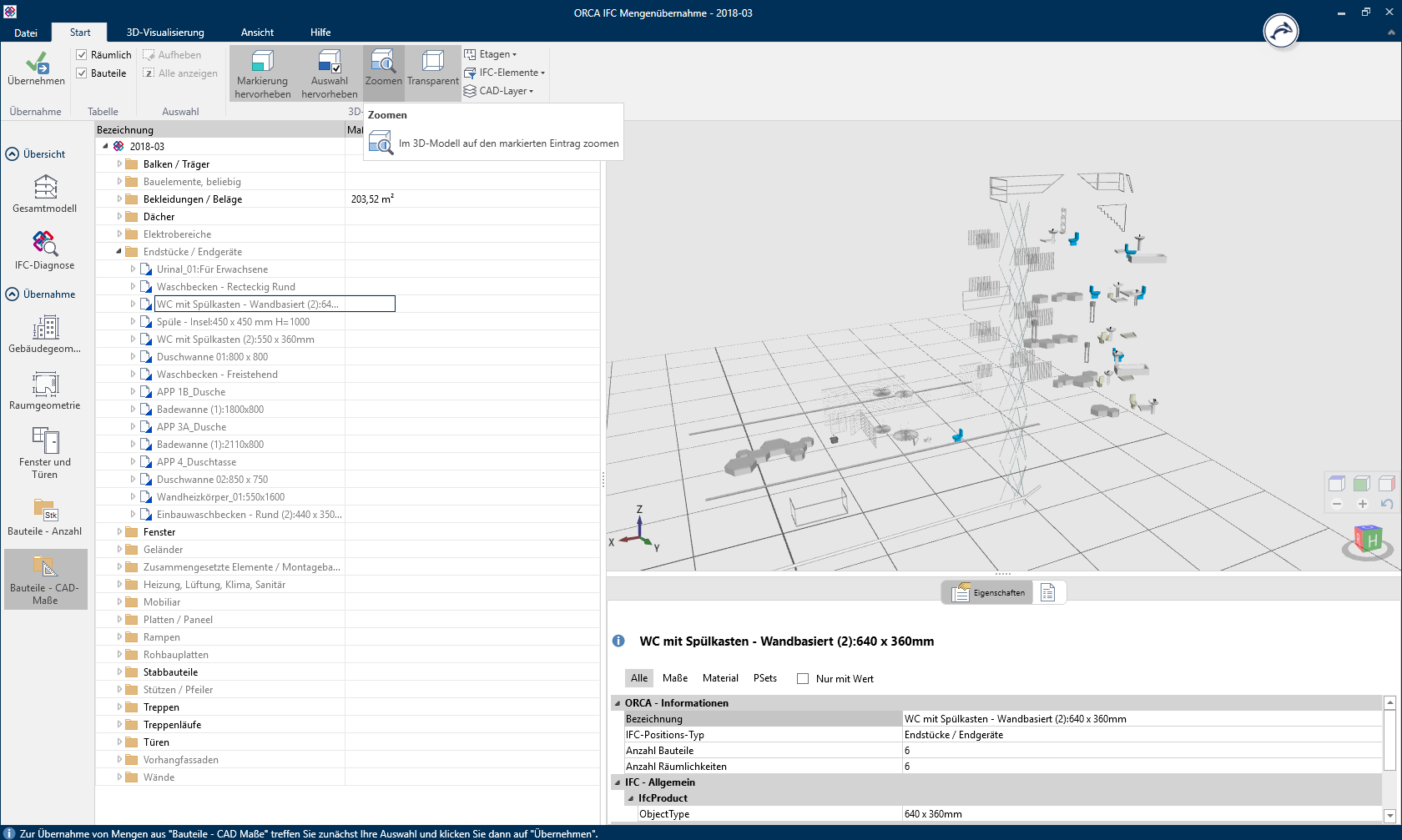Open the Datei menu

coord(26,33)
